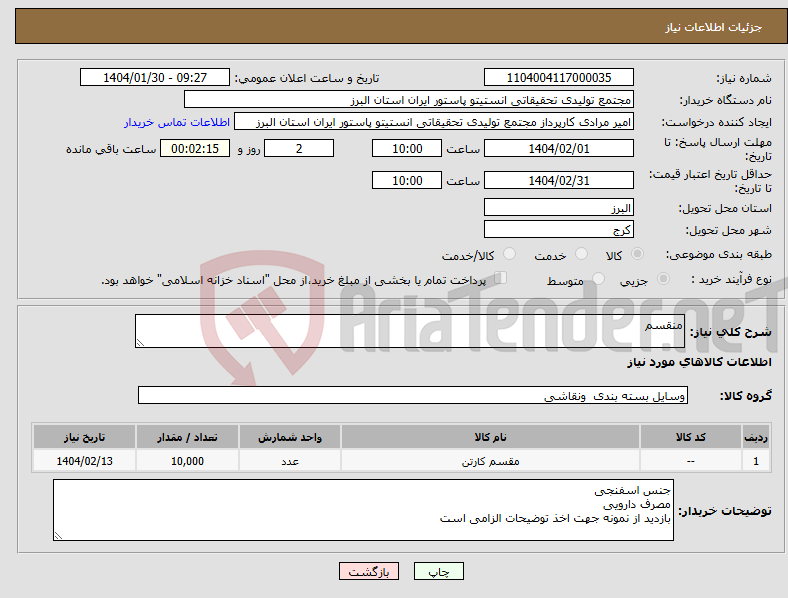Click the گروه کالا field وسایل بسته بندی
Viewport: 788px width, 598px height.
pos(413,395)
